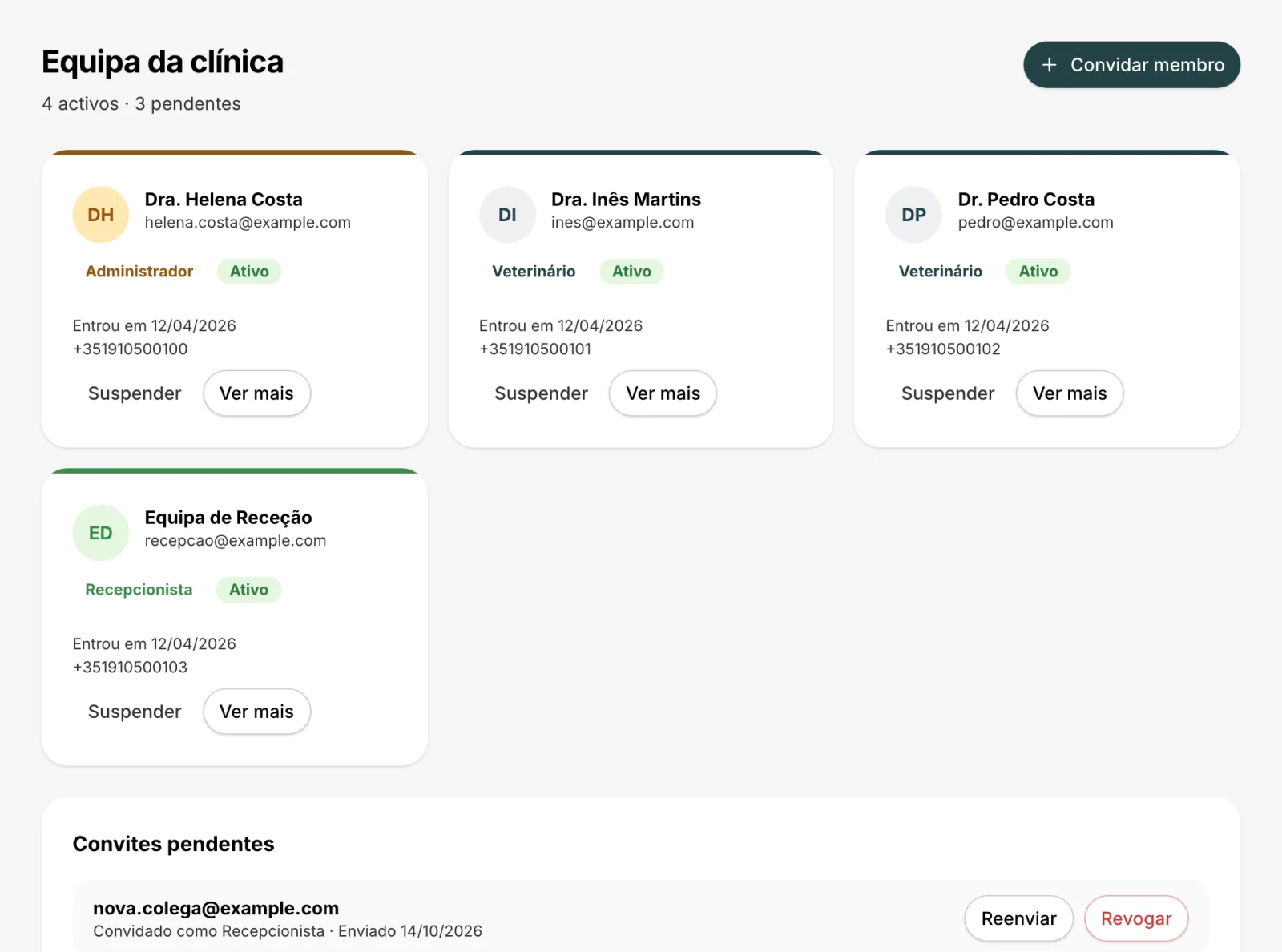The width and height of the screenshot is (1282, 952).
Task: Select email helena.costa@example.com
Action: (248, 223)
